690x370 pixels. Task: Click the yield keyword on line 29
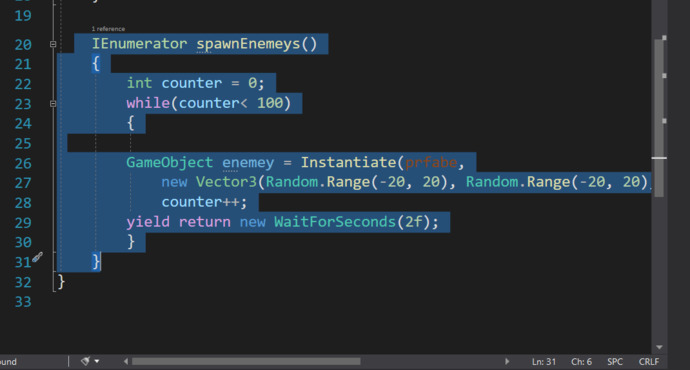(148, 222)
